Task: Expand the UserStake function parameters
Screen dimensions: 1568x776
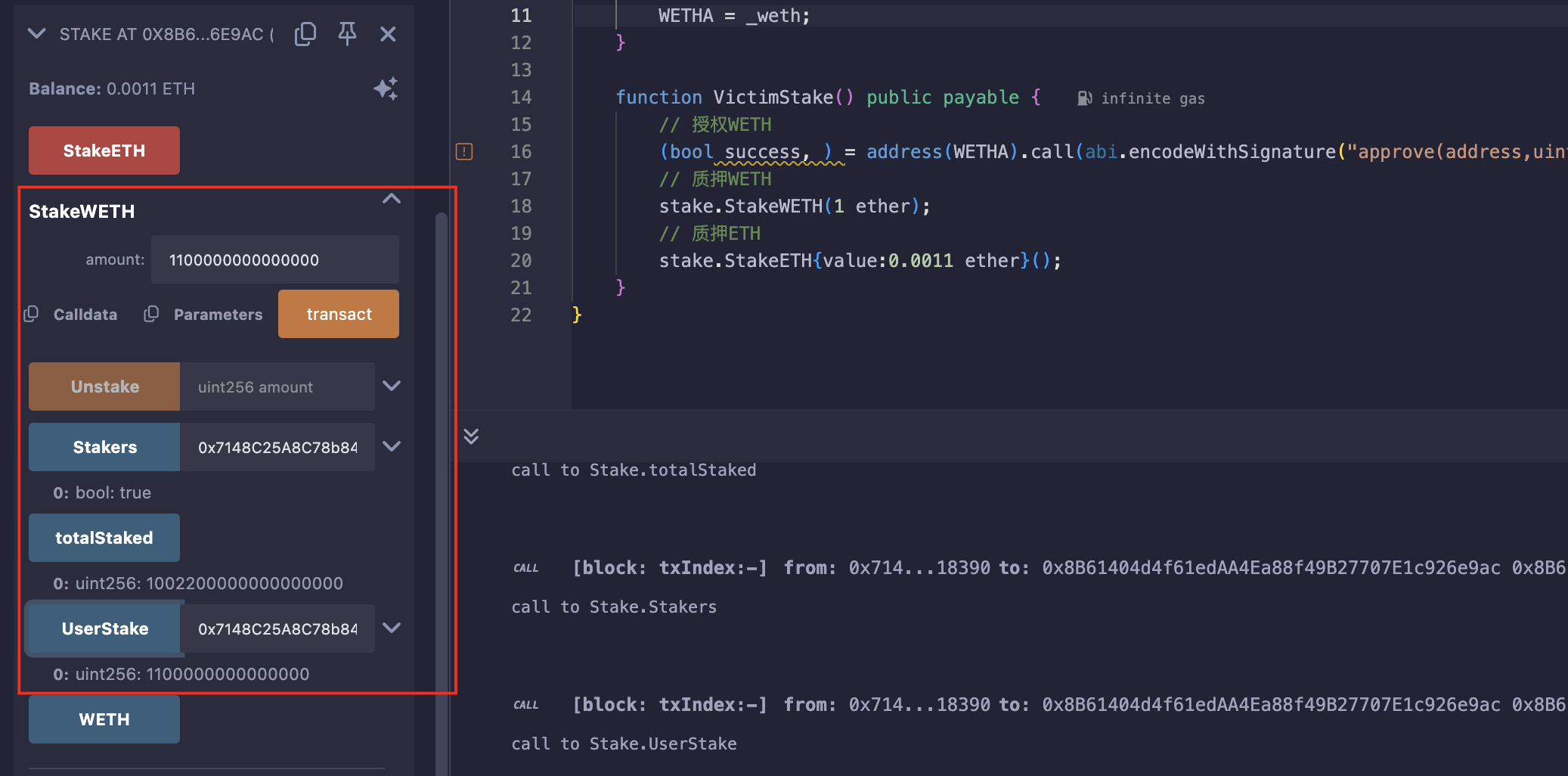Action: pyautogui.click(x=392, y=628)
